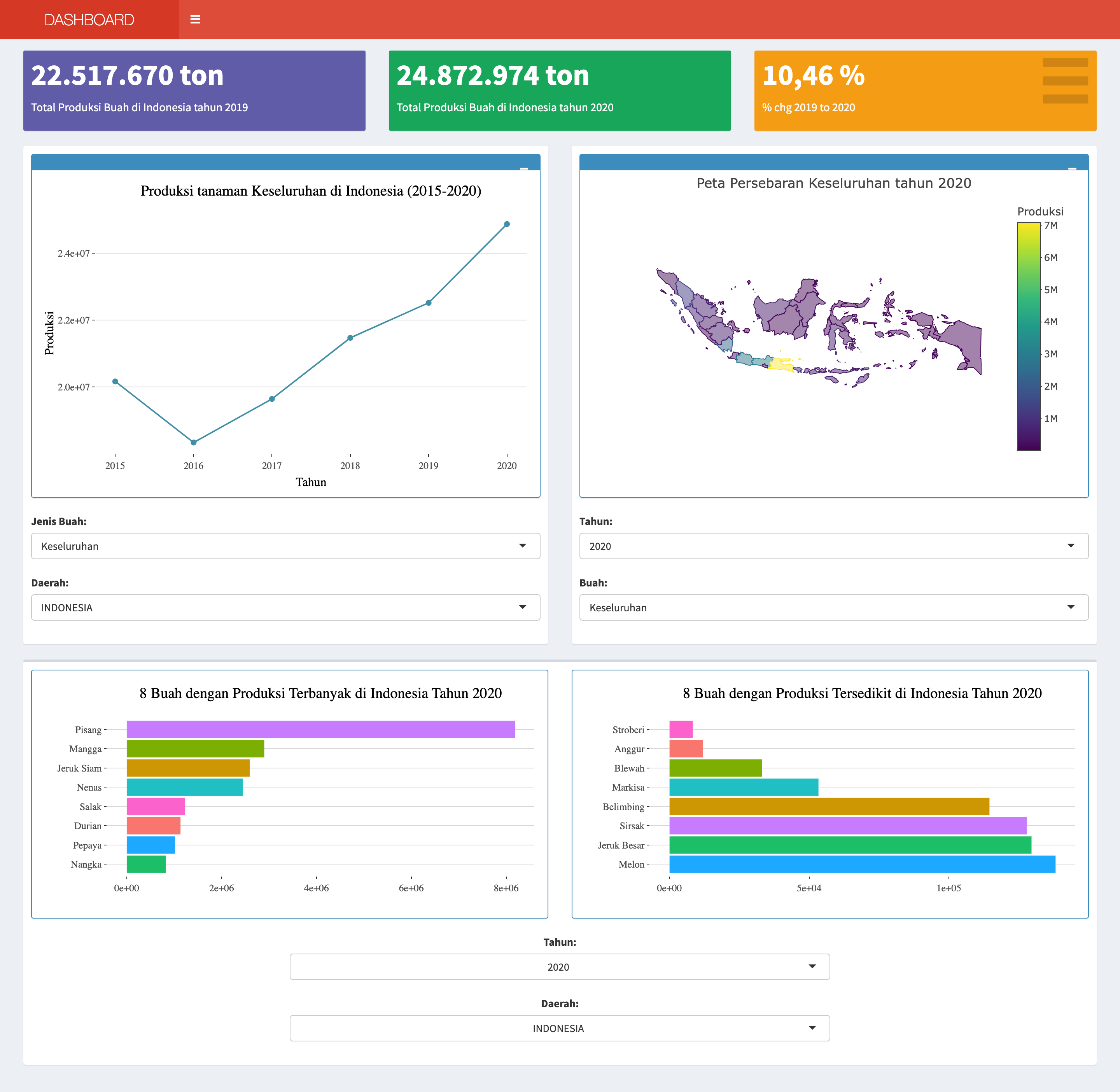Screen dimensions: 1120x1092
Task: Click the 2017 data point on line chart
Action: pos(272,399)
